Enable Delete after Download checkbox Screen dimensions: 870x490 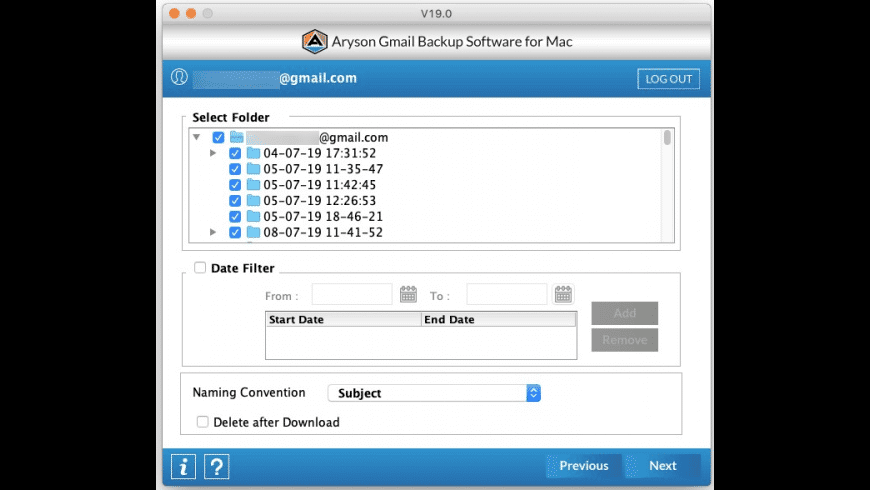[x=203, y=422]
